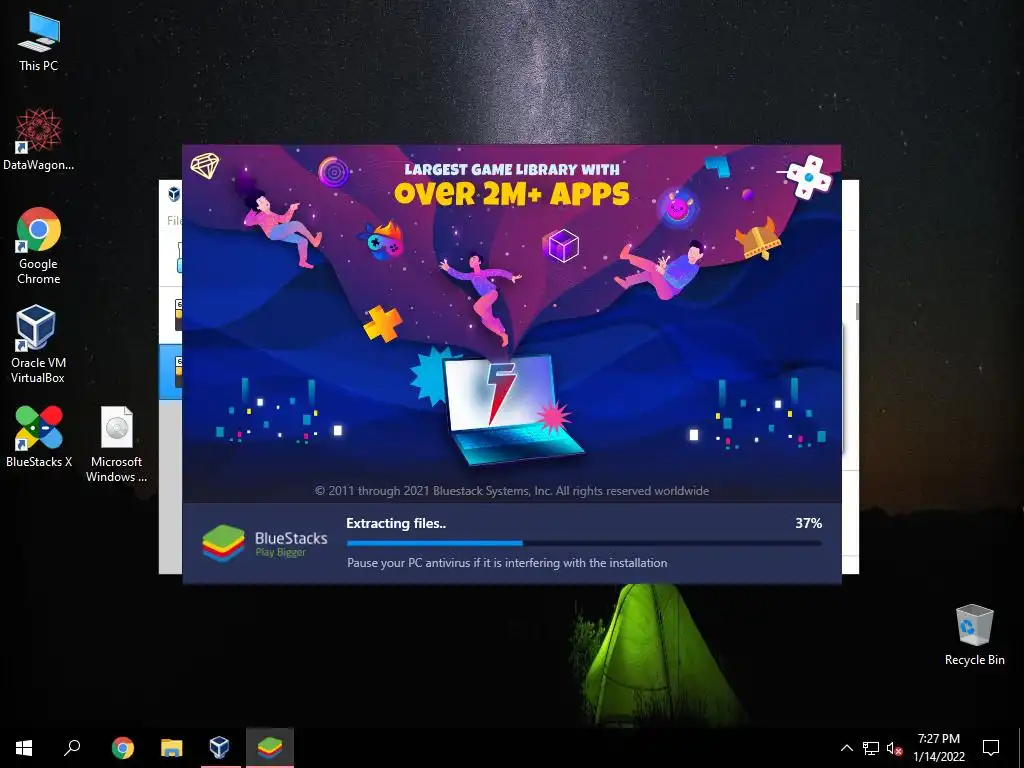Launch Oracle VM VirtualBox desktop shortcut
The height and width of the screenshot is (768, 1024).
tap(38, 344)
